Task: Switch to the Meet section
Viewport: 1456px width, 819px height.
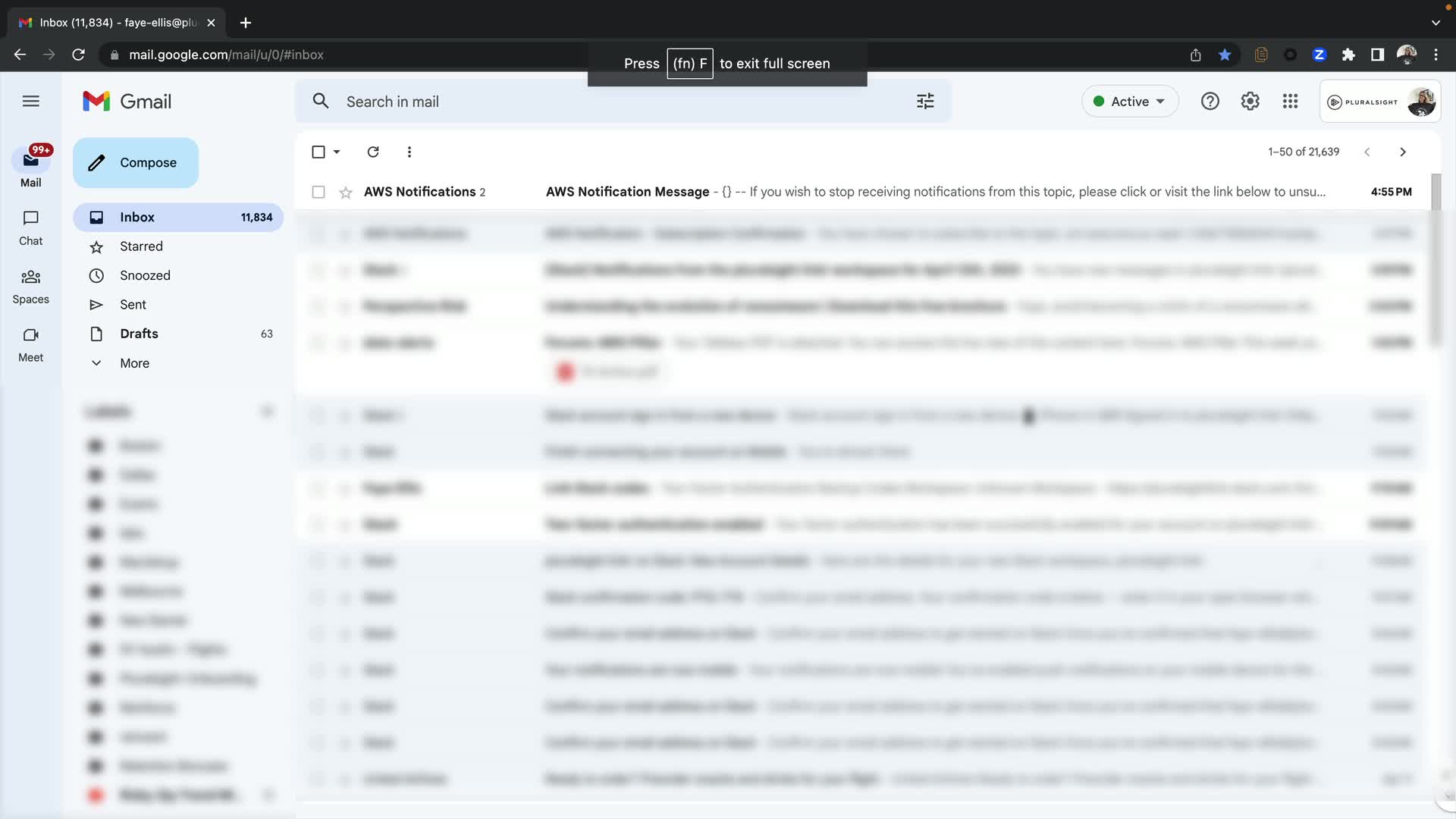Action: [31, 344]
